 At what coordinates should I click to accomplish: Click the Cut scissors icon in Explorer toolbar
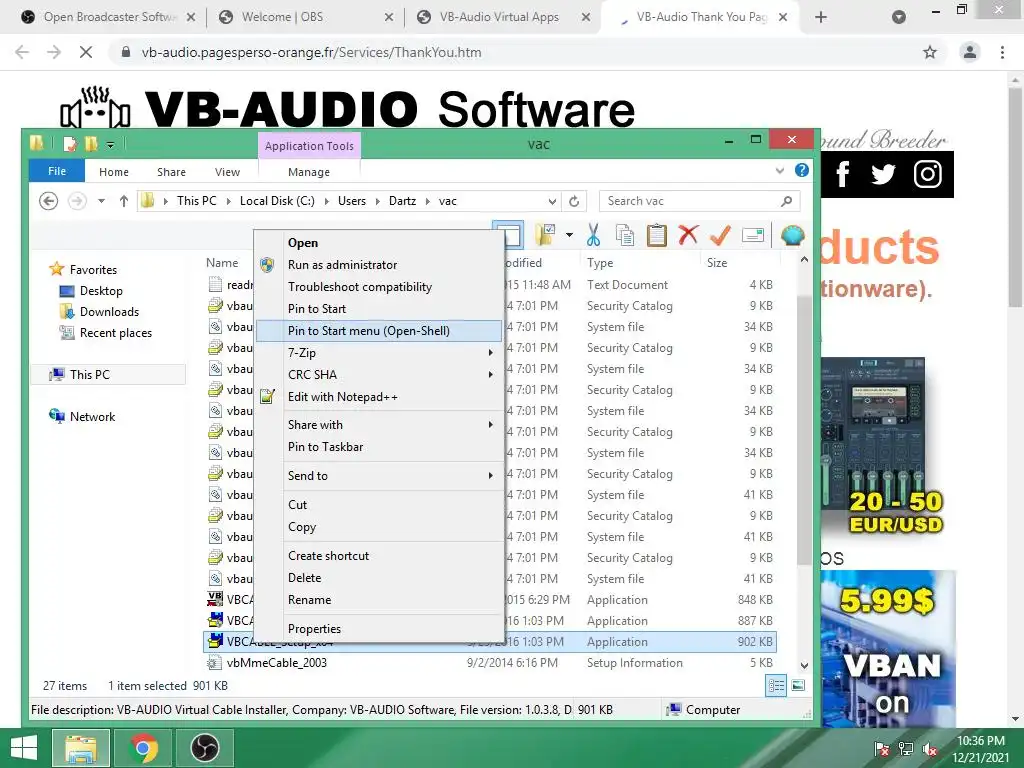(593, 235)
